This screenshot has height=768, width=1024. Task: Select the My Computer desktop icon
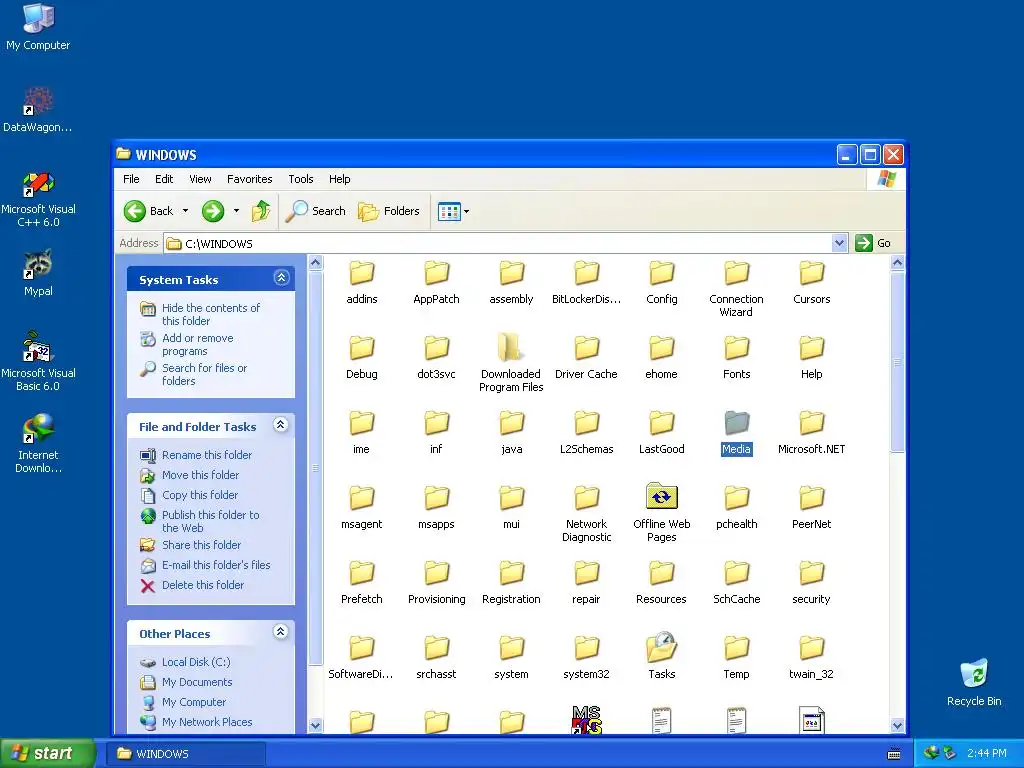tap(38, 26)
